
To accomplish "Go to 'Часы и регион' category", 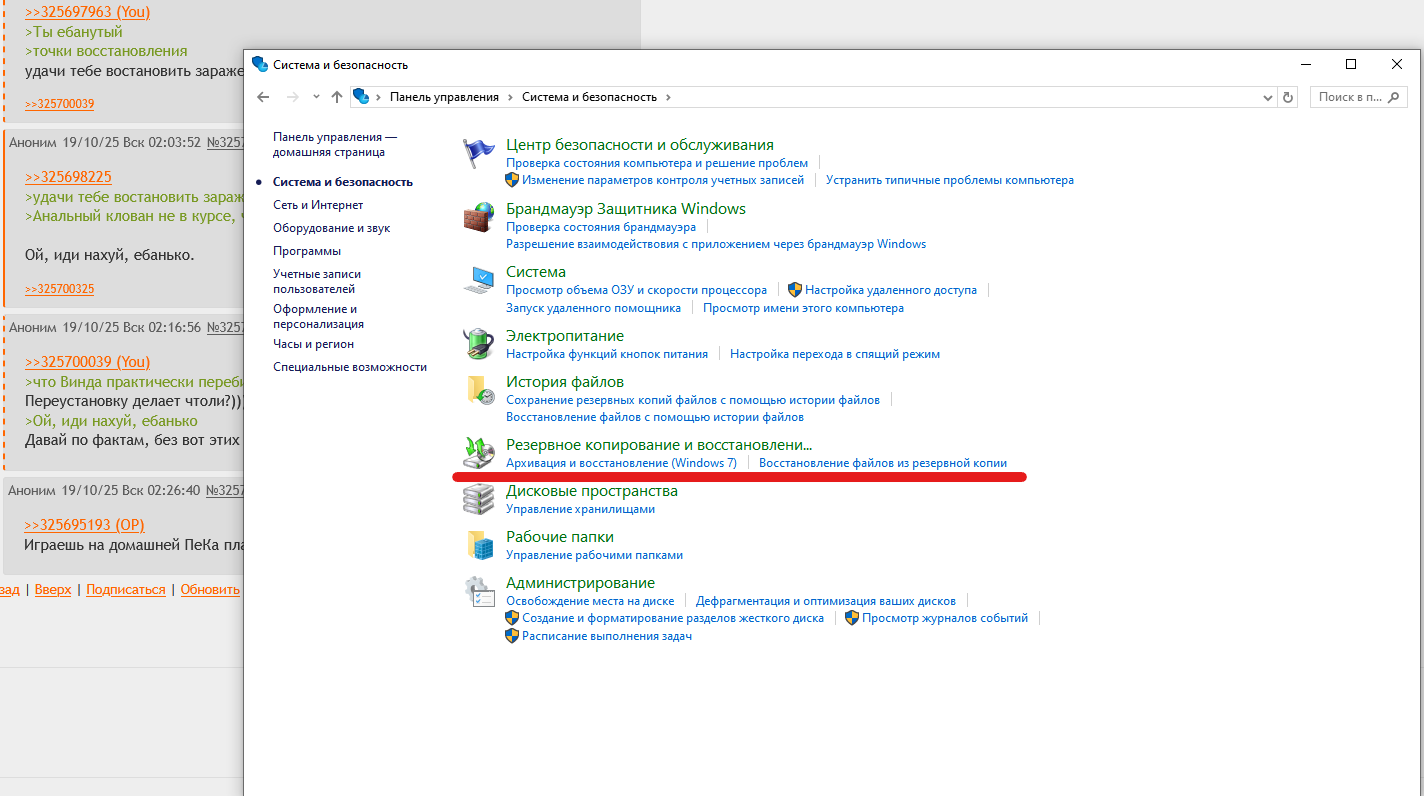I will [x=313, y=344].
